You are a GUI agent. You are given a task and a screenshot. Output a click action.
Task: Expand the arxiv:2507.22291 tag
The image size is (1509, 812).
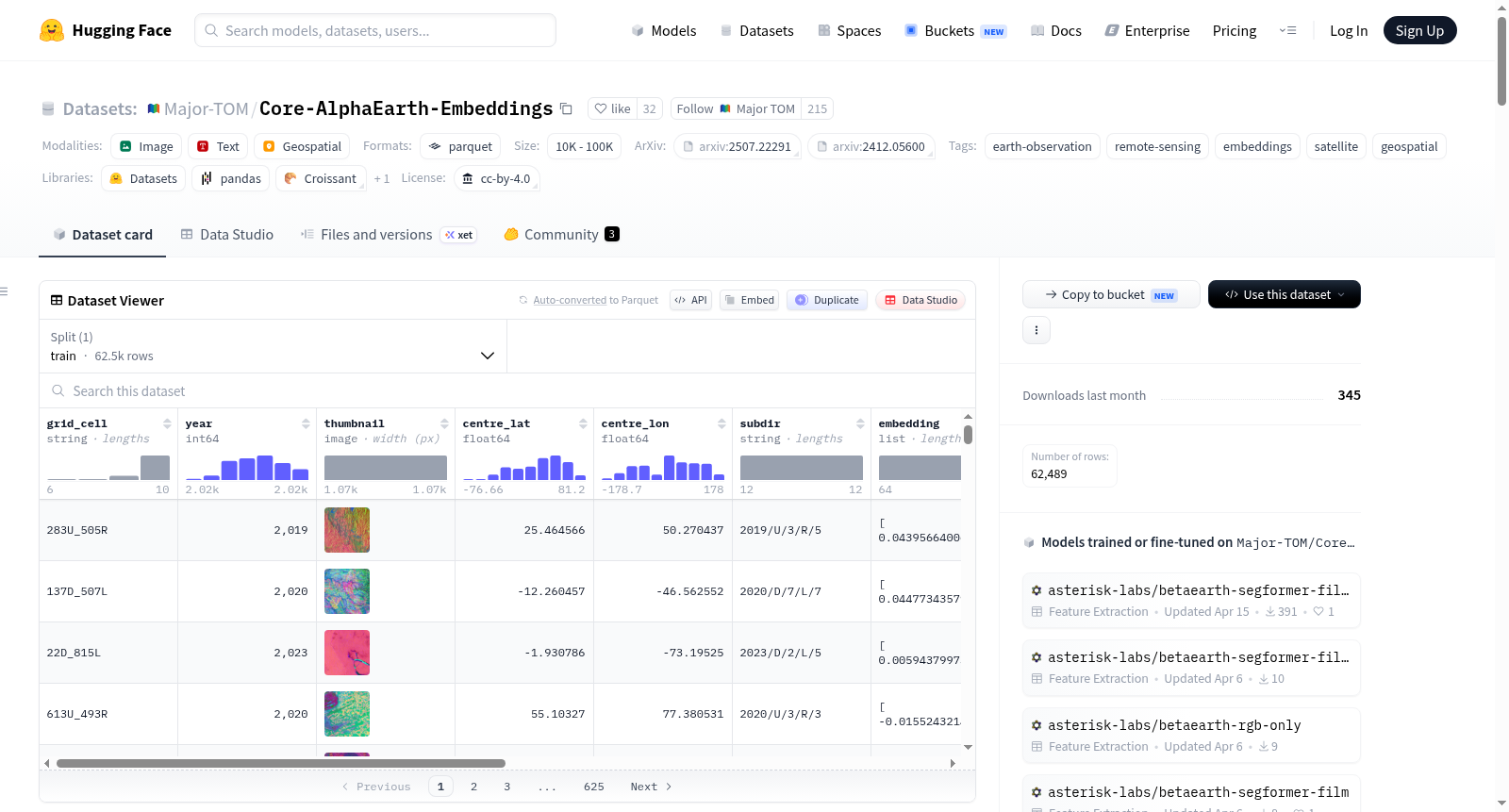coord(738,146)
